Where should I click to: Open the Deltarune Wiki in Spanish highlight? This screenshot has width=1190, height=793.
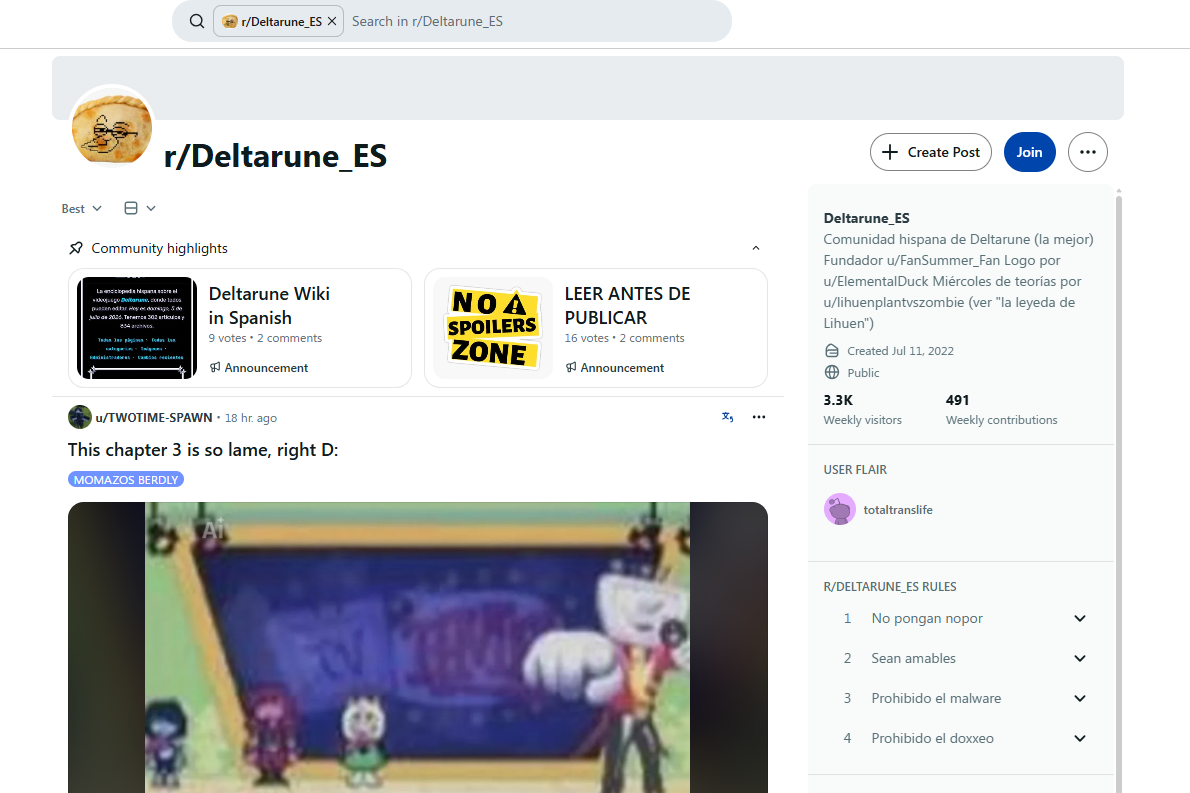click(240, 328)
